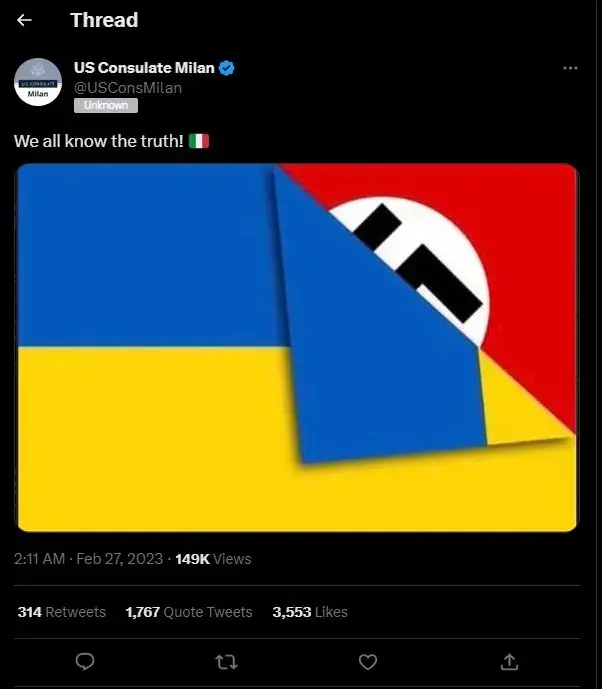Click the tweet text "We all know the truth!"
602x689 pixels.
[x=98, y=141]
